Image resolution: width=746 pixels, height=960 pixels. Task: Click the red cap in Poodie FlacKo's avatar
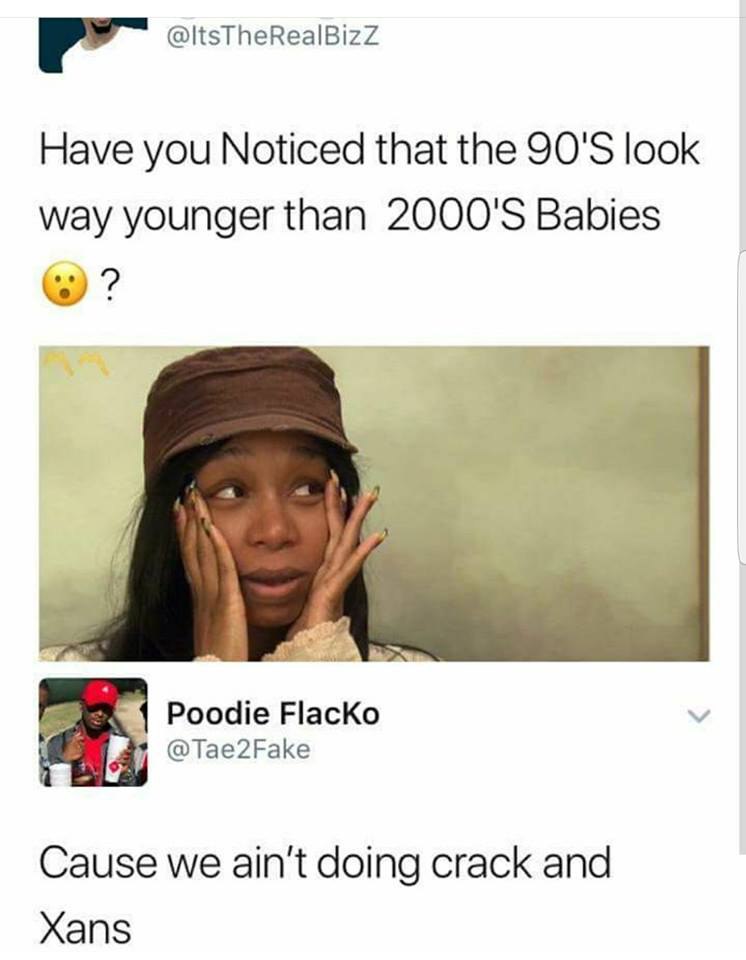point(98,694)
